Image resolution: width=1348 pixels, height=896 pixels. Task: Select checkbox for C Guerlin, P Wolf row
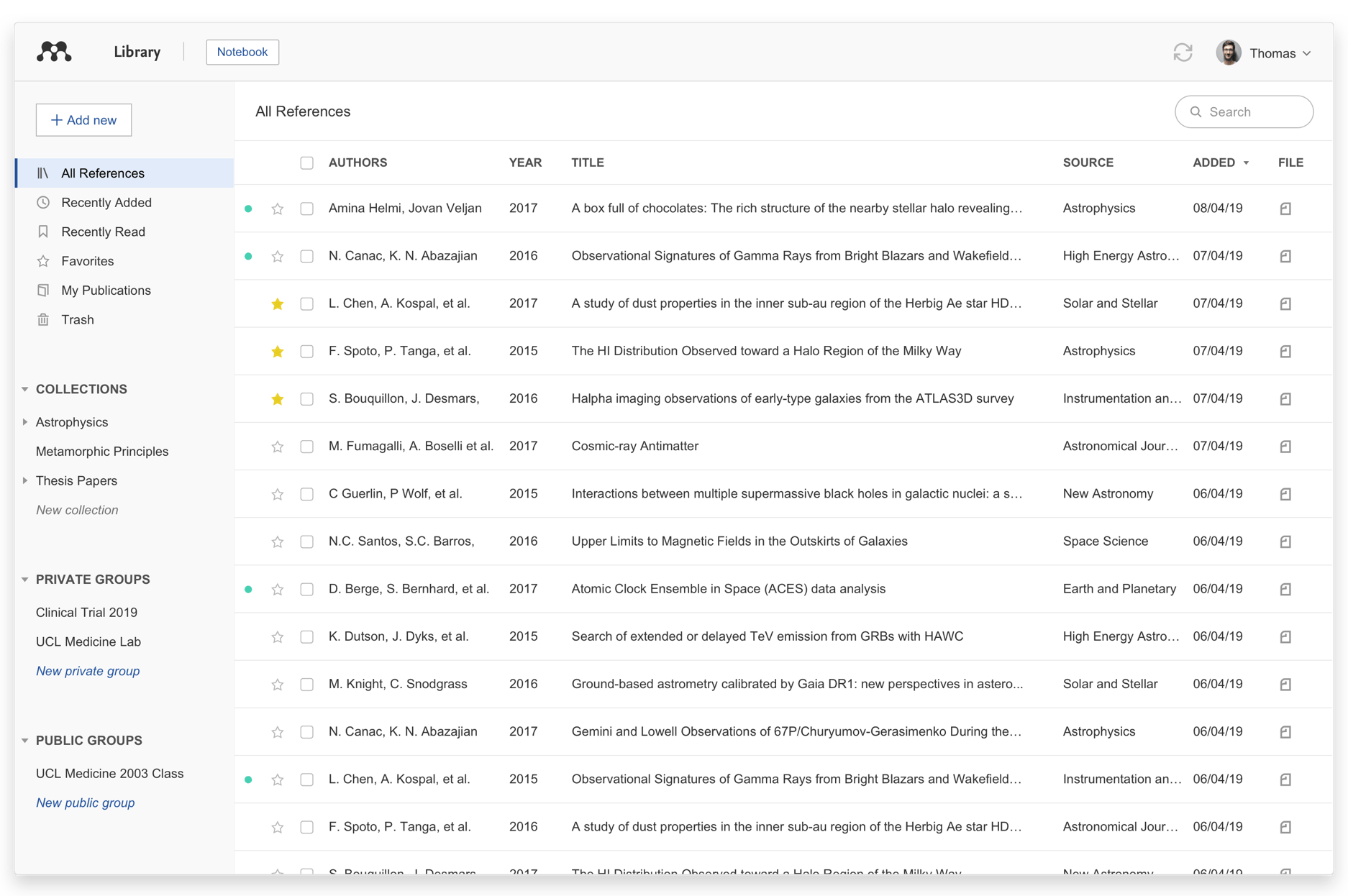click(306, 494)
